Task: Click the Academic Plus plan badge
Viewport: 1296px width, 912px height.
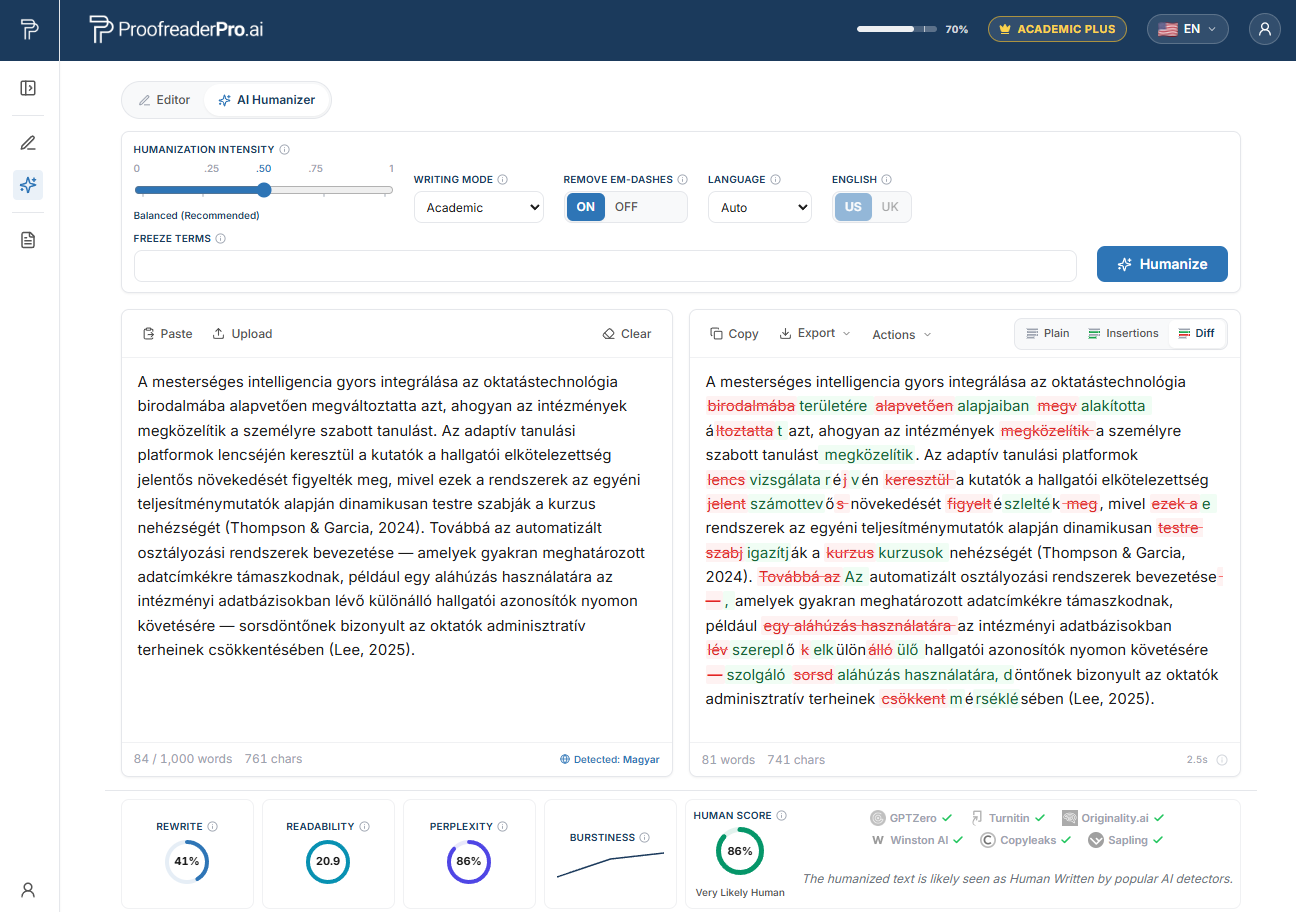Action: 1057,29
